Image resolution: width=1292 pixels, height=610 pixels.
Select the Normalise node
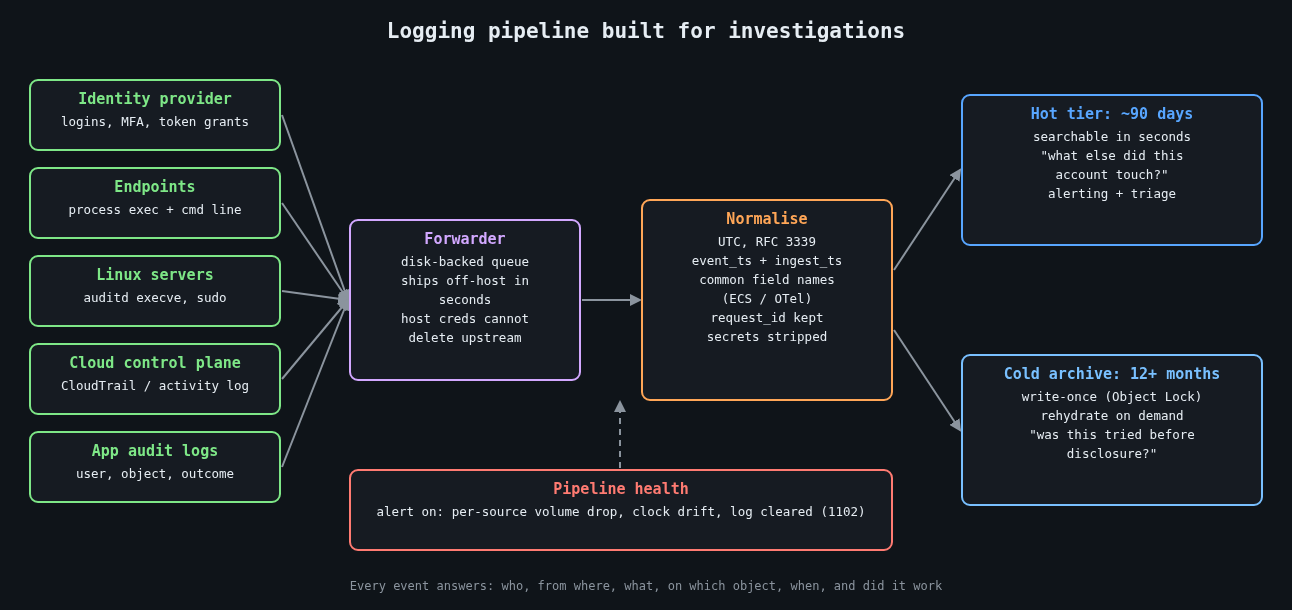(x=767, y=300)
